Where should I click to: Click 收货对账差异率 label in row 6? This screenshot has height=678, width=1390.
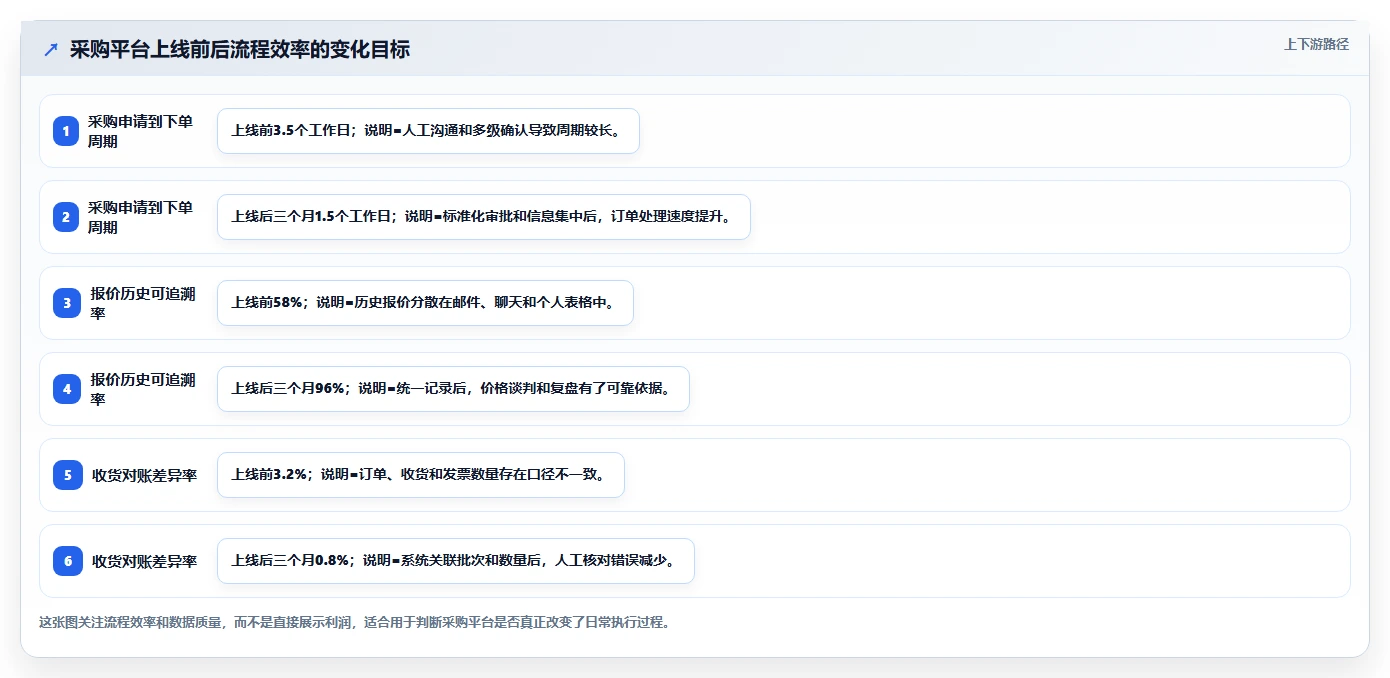(x=144, y=561)
